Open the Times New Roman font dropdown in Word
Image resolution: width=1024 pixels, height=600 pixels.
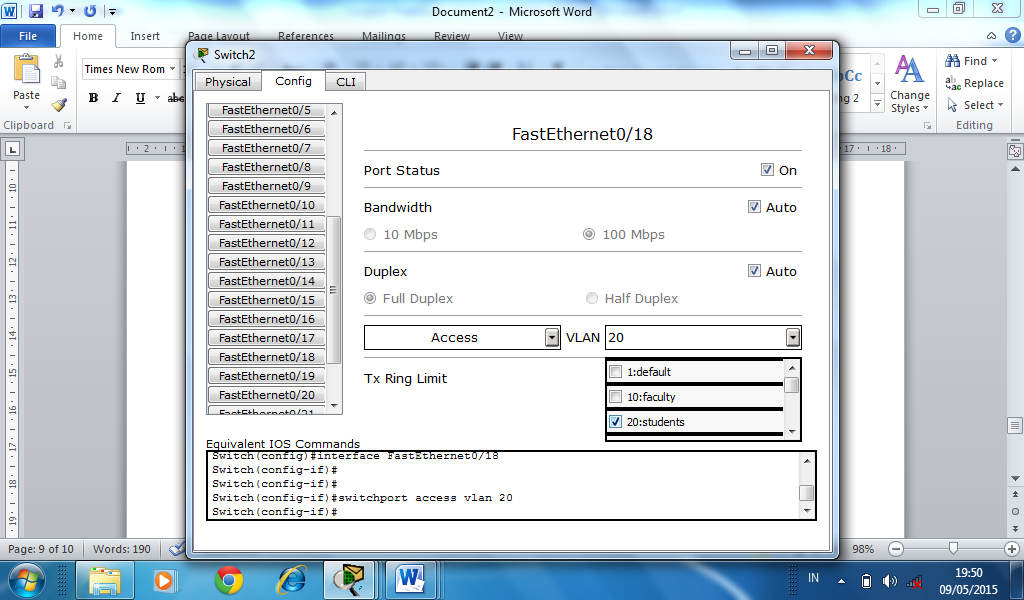click(x=172, y=69)
